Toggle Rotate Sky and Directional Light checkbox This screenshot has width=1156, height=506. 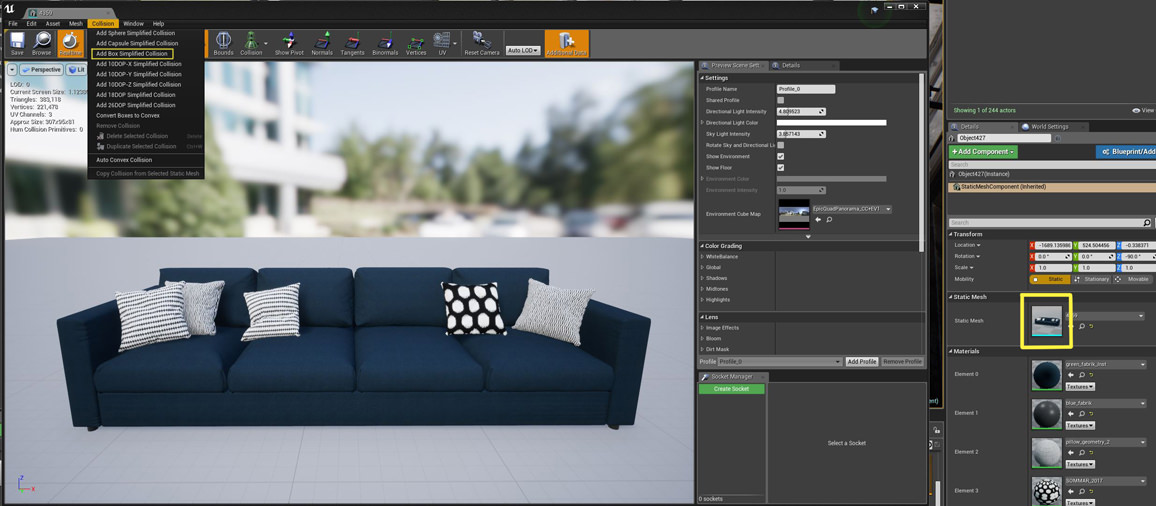[781, 145]
